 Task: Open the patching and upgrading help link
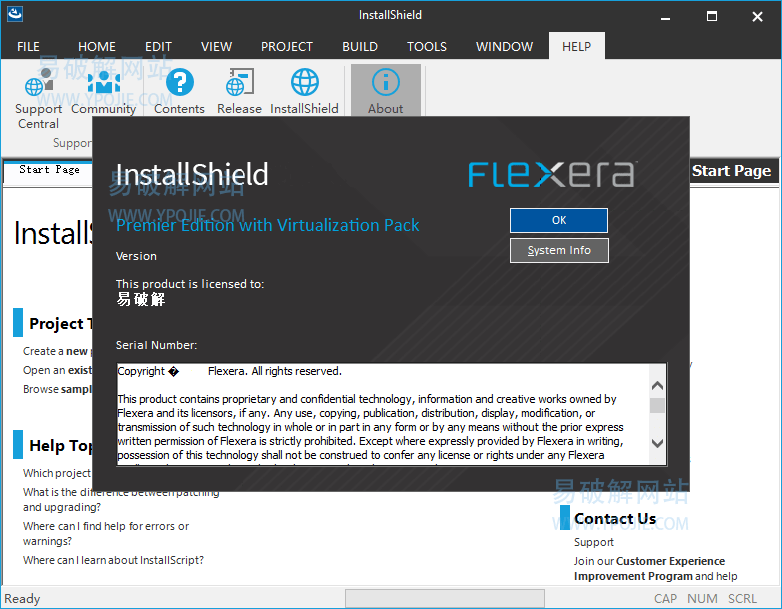(x=121, y=499)
